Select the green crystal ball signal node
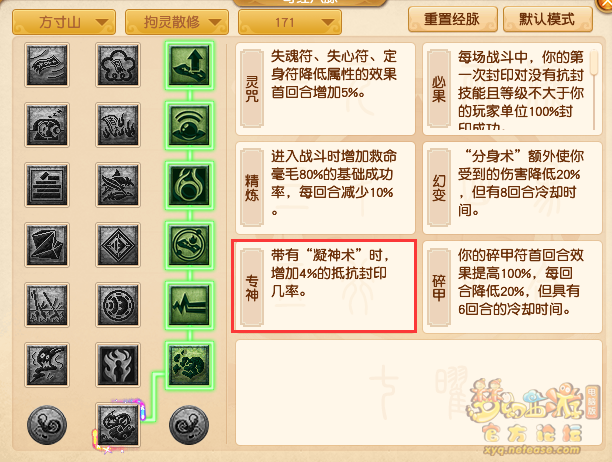Screen dimensions: 612x462 pos(189,125)
